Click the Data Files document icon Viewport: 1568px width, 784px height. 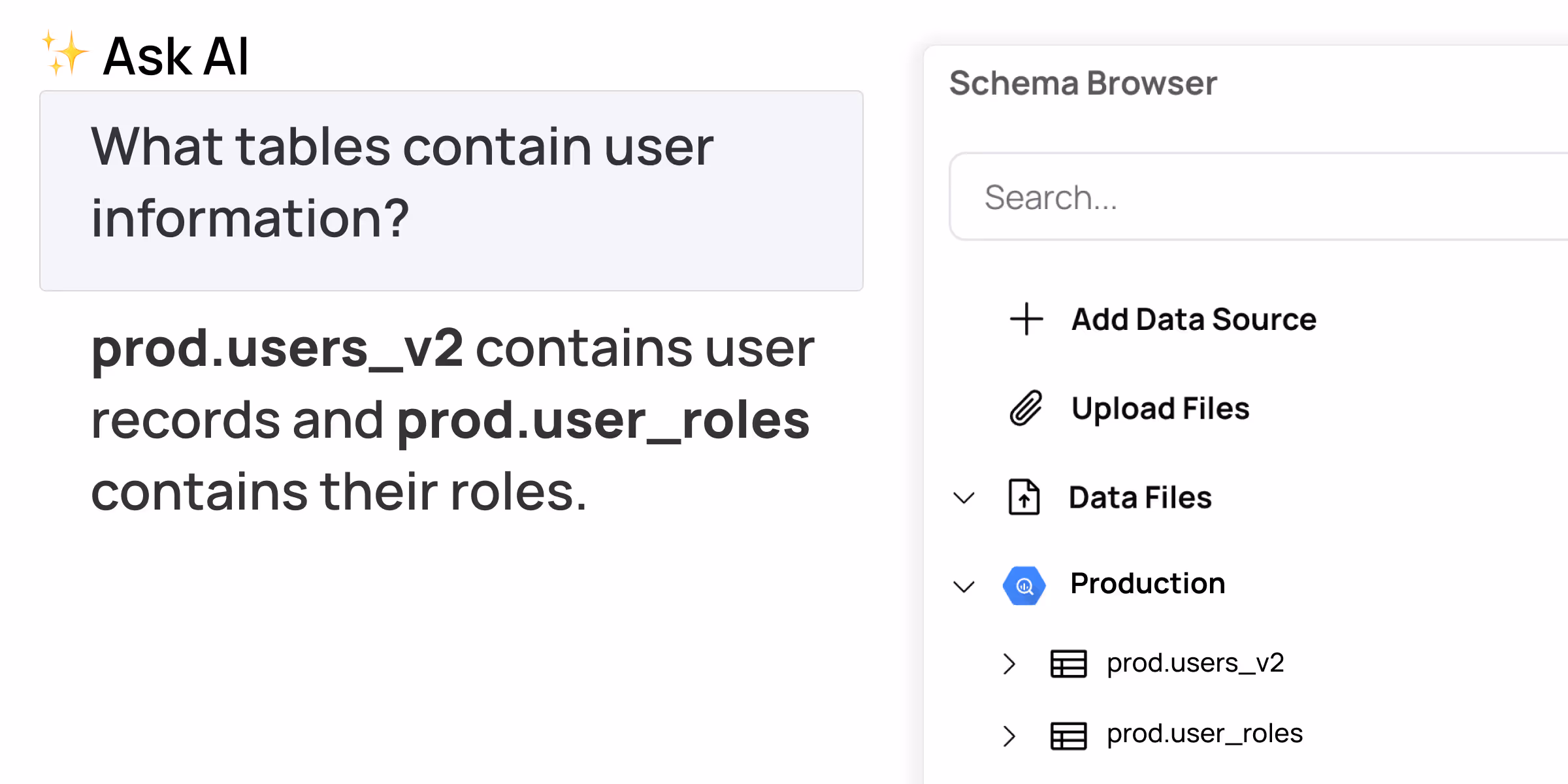pyautogui.click(x=1024, y=497)
